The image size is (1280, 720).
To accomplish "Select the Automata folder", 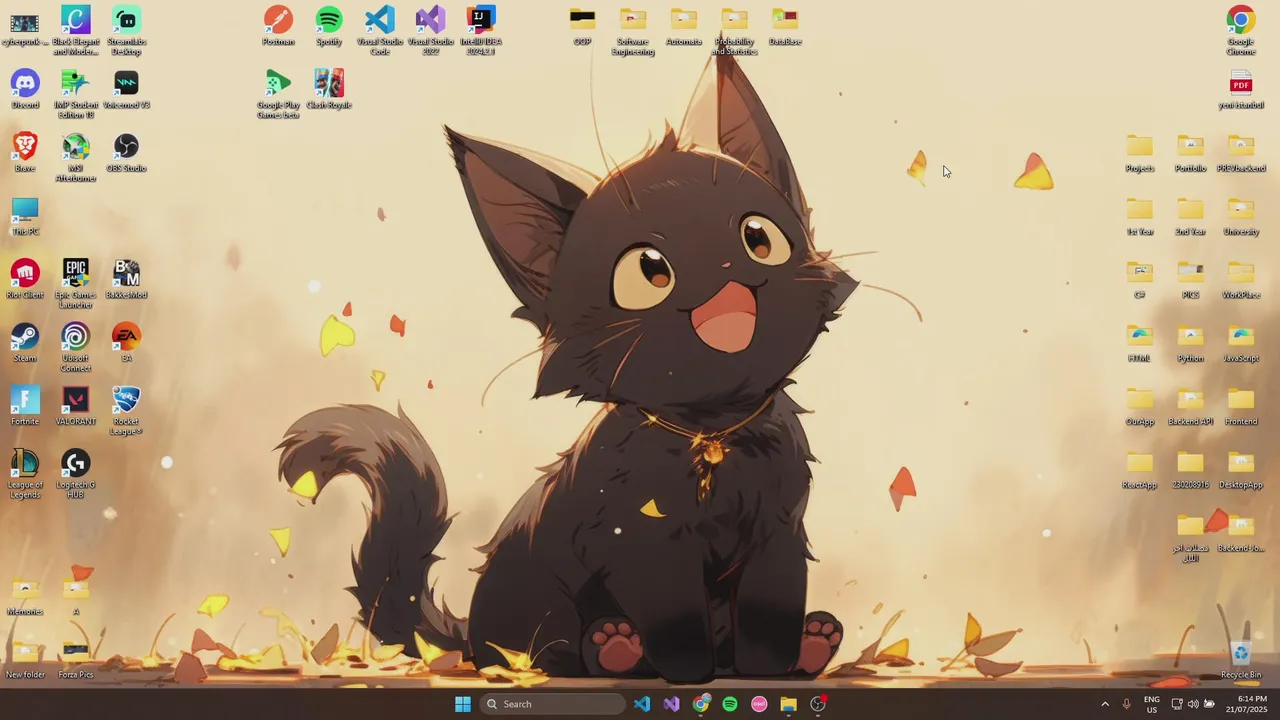I will [x=684, y=27].
